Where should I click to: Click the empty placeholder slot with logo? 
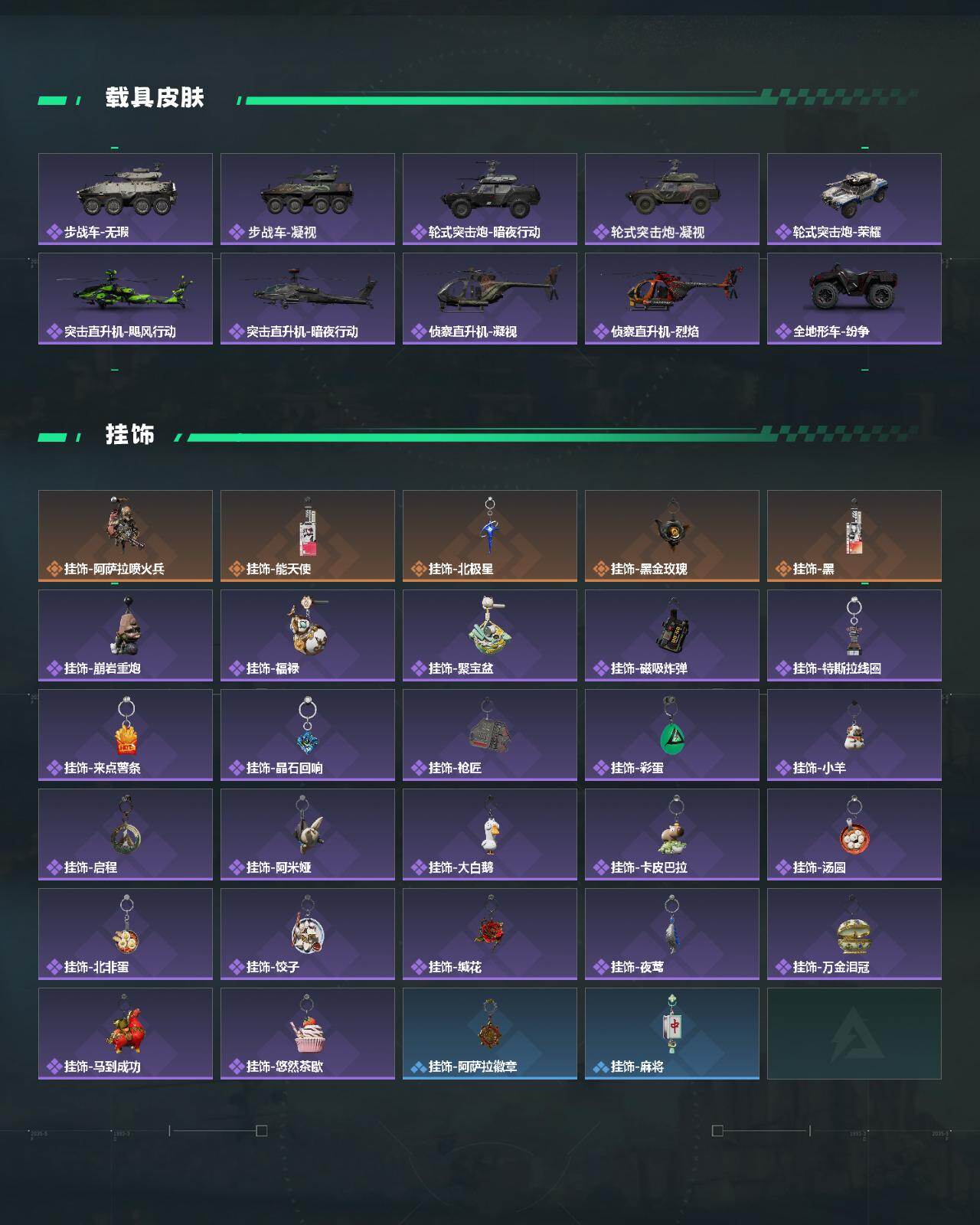(x=854, y=1034)
